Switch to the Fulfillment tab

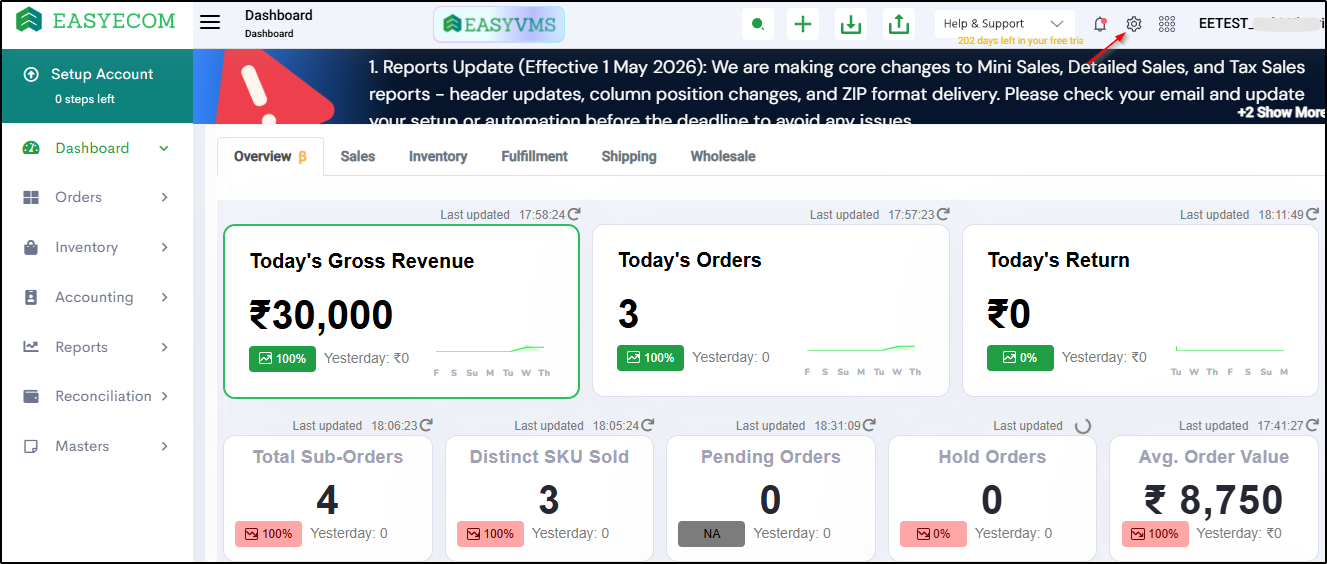tap(534, 156)
